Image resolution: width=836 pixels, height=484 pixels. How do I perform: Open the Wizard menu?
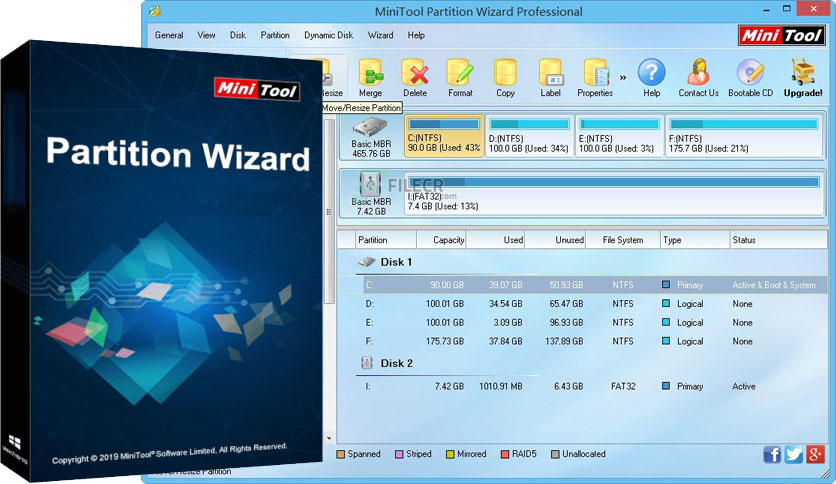point(381,35)
